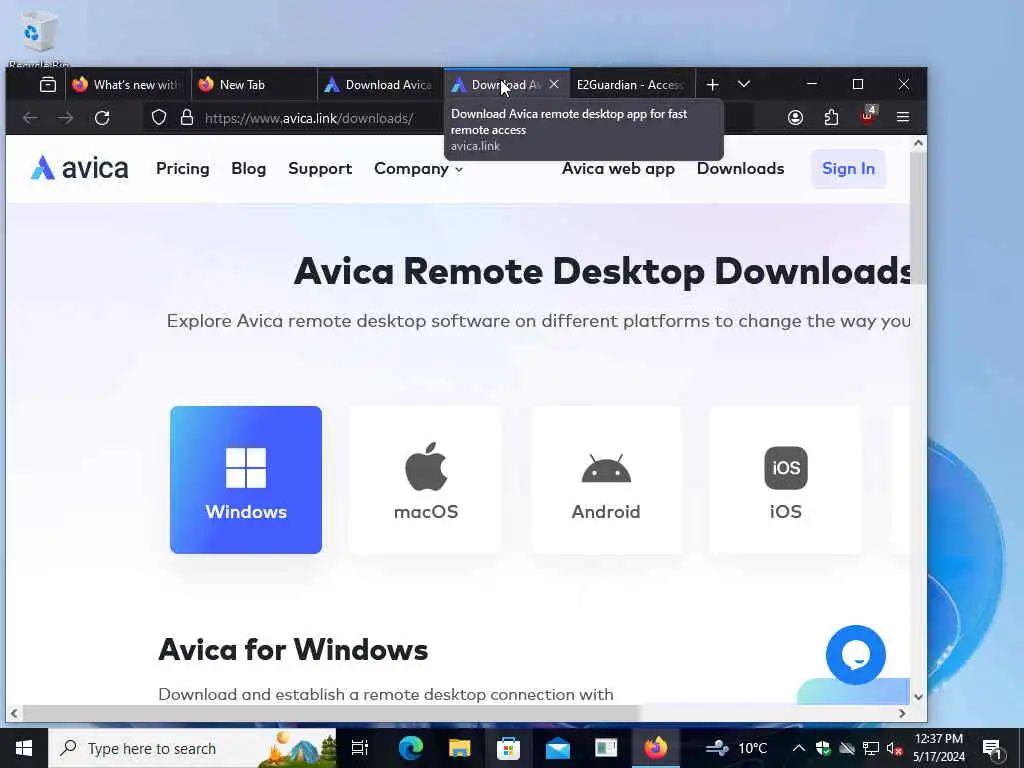Expand the Company menu
This screenshot has height=768, width=1024.
coord(418,168)
